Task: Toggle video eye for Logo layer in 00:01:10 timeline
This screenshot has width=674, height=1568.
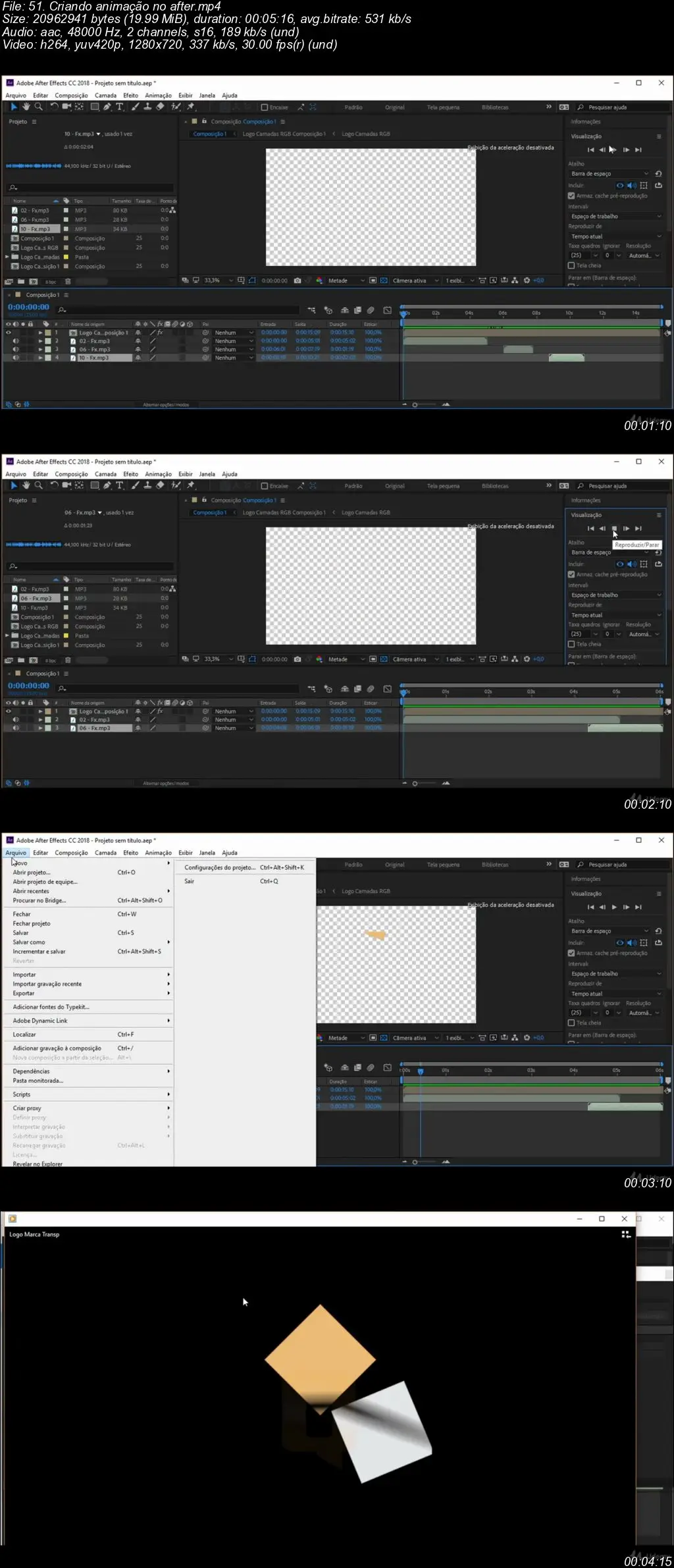Action: pyautogui.click(x=9, y=333)
